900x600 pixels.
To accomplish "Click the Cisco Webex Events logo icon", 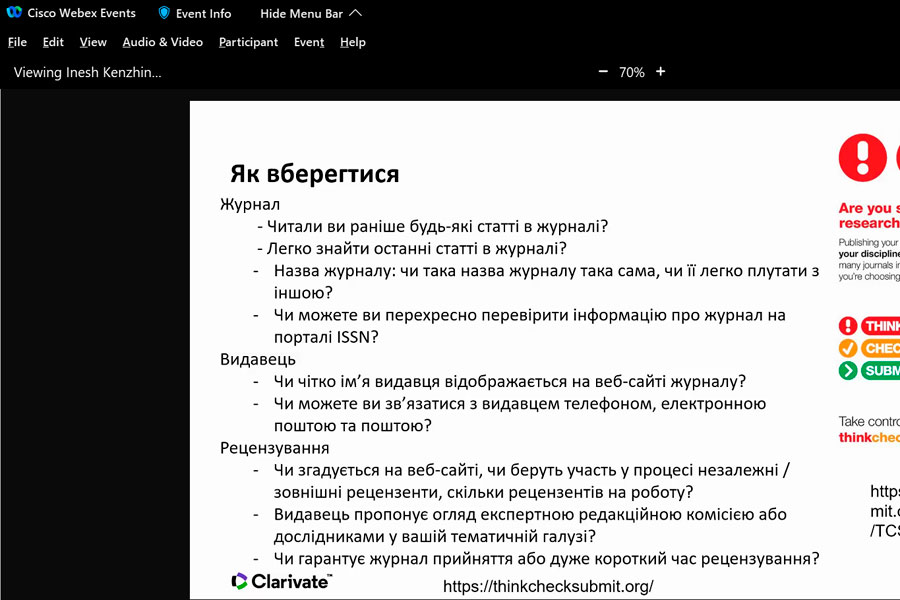I will click(x=14, y=12).
